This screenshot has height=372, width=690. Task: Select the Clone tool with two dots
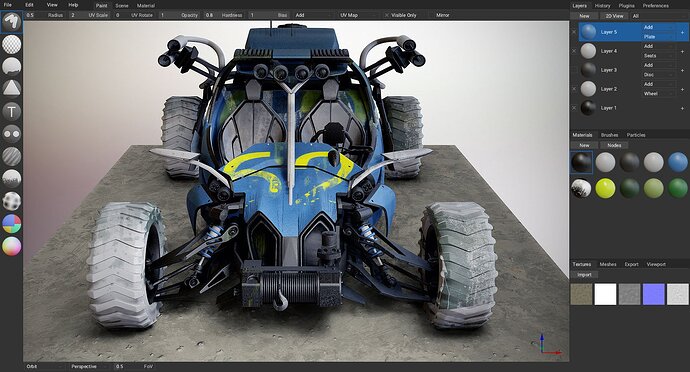11,133
